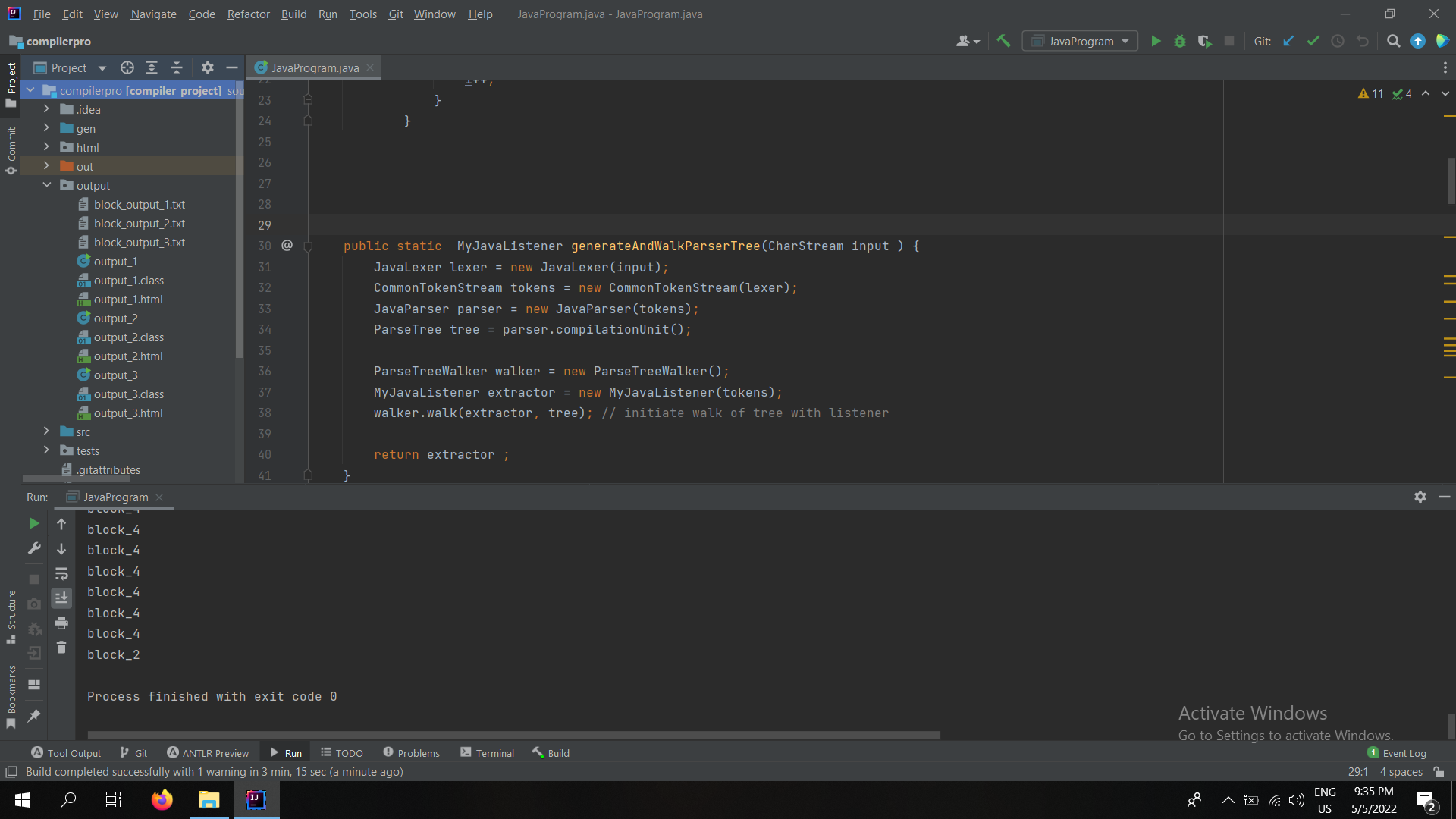1456x819 pixels.
Task: Toggle scroll-to-end in the console
Action: pyautogui.click(x=61, y=598)
